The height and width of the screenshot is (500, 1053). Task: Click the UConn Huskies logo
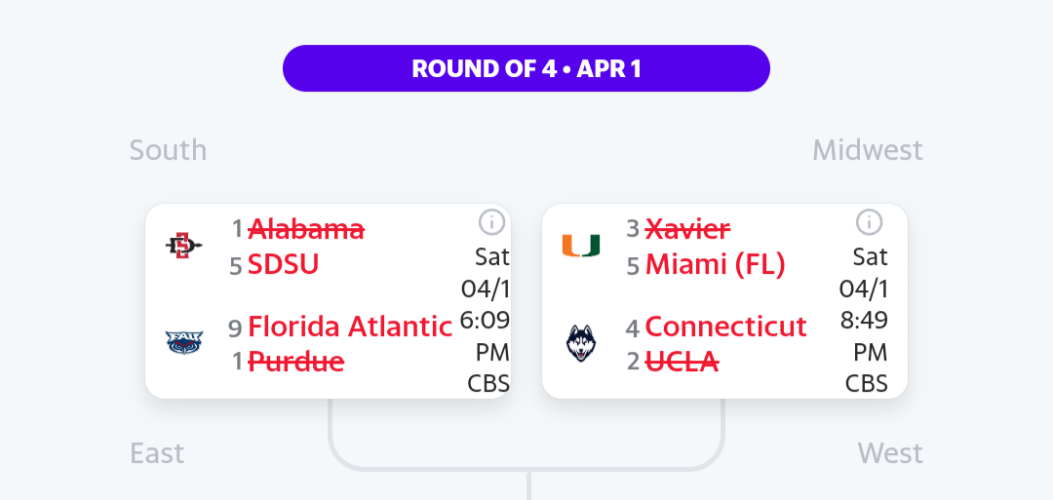point(581,343)
